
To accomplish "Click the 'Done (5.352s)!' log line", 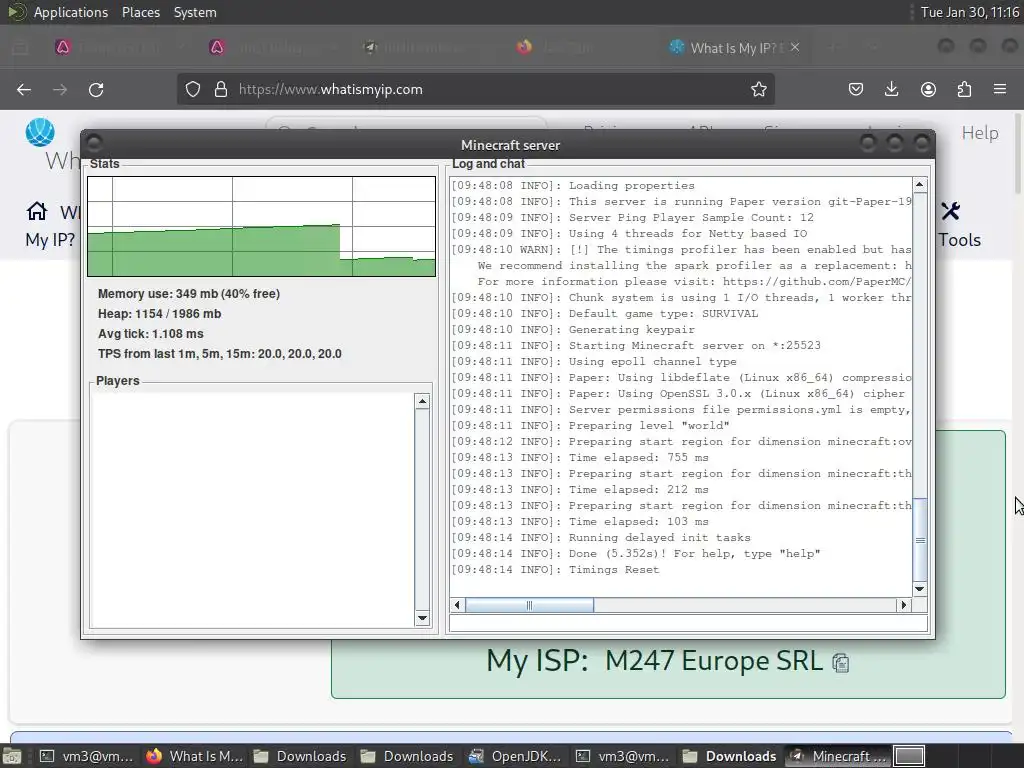I will tap(635, 554).
